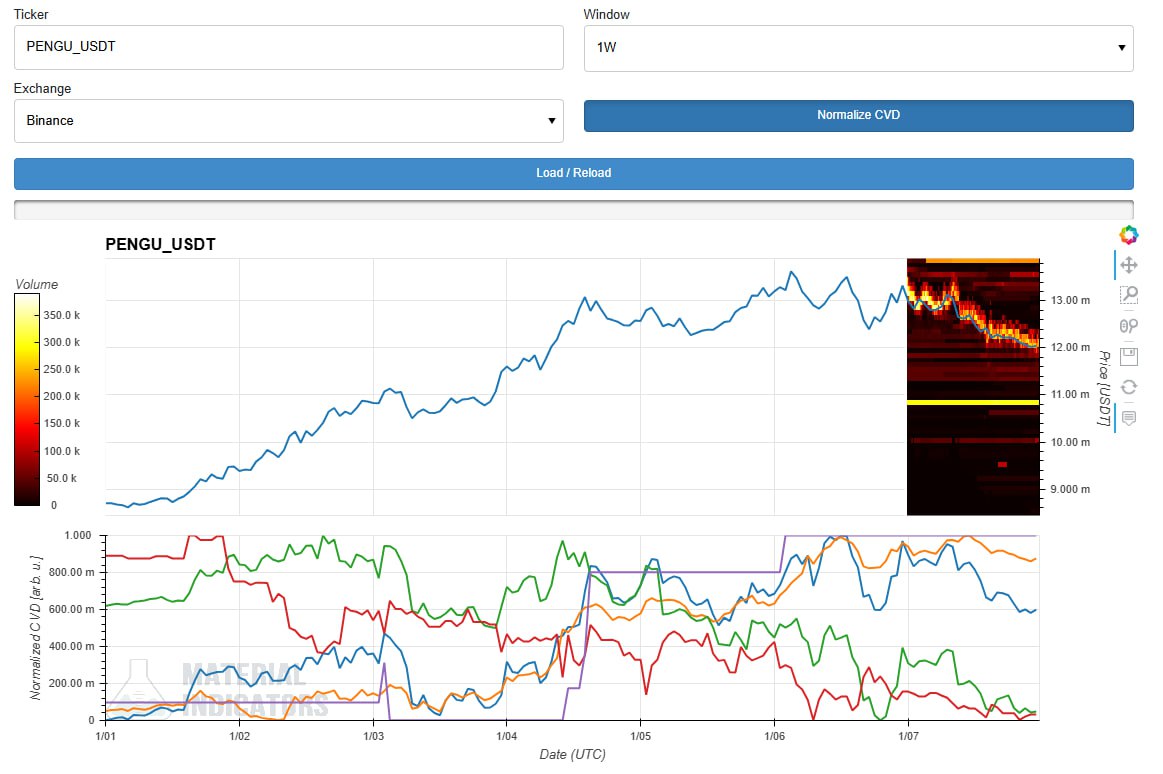The image size is (1163, 774).
Task: Click the 350.0 k volume legend label
Action: (62, 315)
